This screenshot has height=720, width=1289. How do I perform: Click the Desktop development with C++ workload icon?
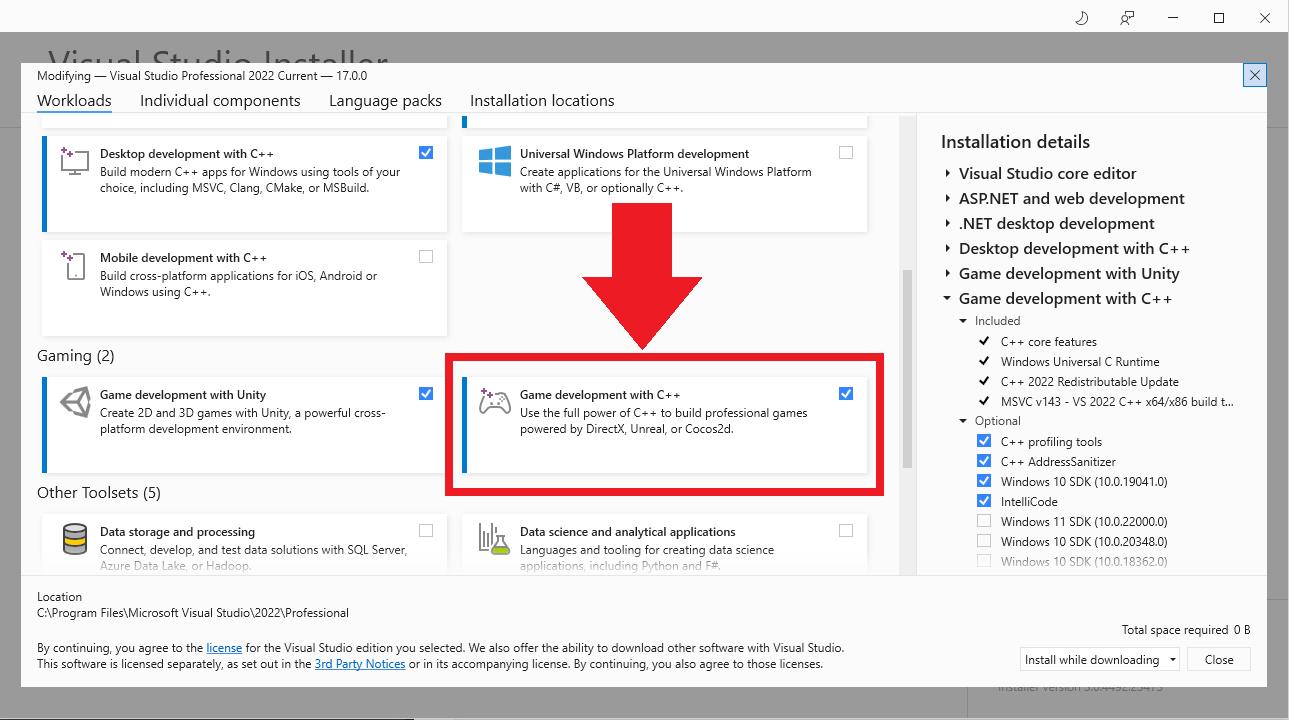coord(74,163)
